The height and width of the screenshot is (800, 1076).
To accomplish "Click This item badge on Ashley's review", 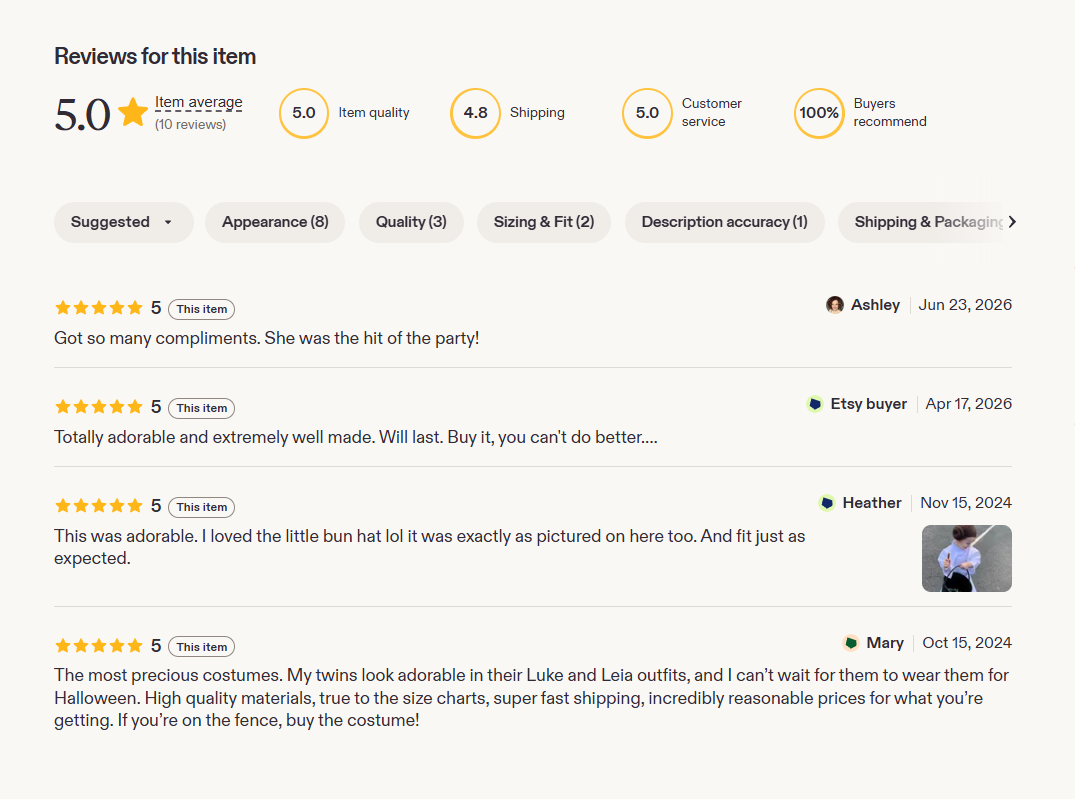I will 202,309.
